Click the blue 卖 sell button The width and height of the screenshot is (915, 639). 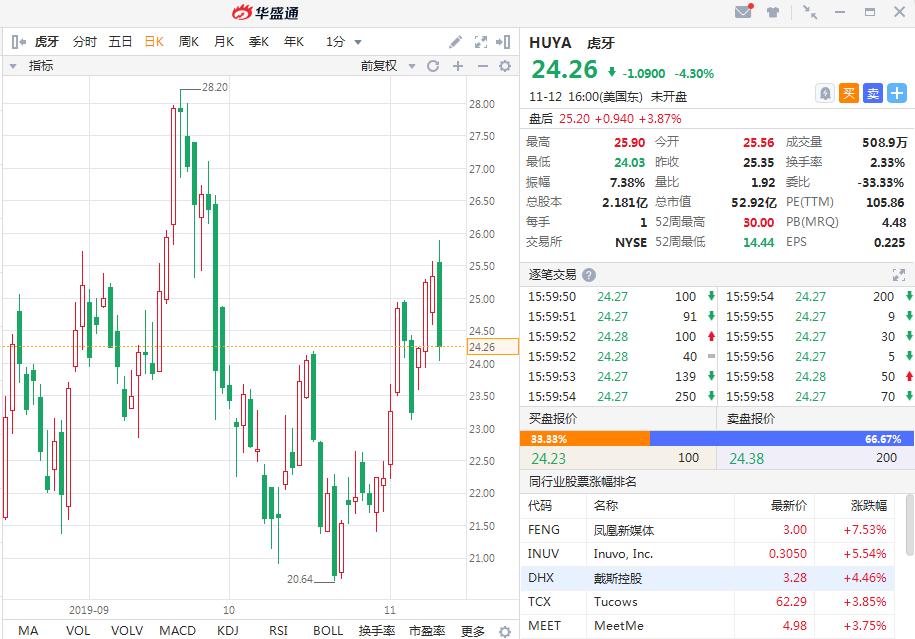[872, 93]
